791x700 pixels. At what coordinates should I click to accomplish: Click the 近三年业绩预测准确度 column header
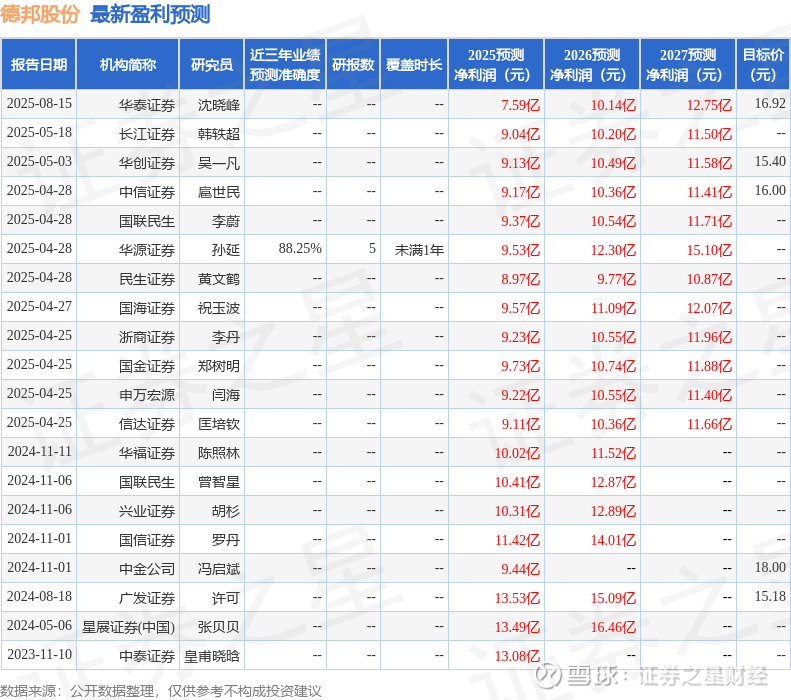(x=285, y=65)
